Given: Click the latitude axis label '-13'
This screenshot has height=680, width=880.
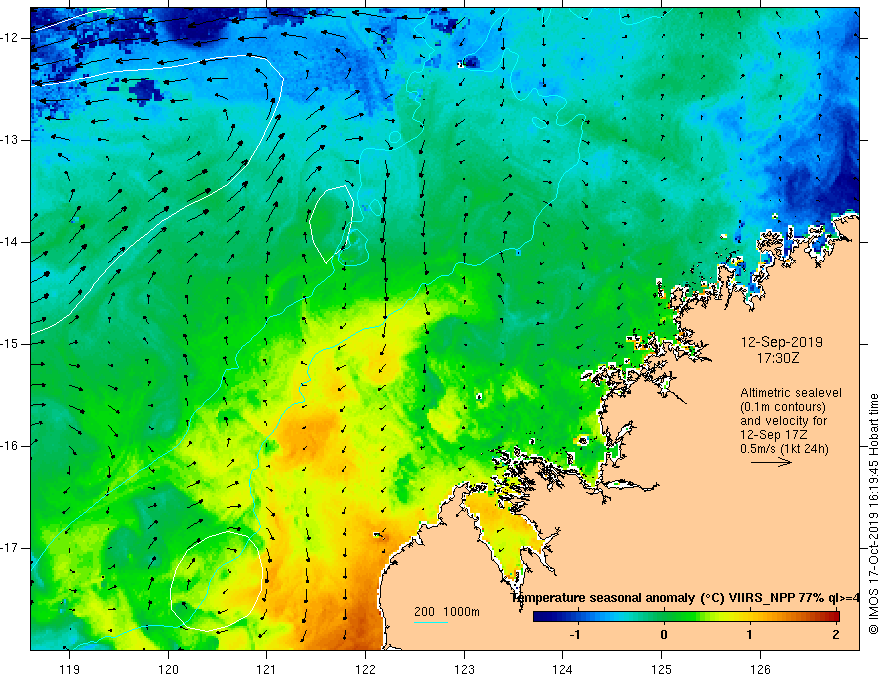Looking at the screenshot, I should tap(10, 140).
